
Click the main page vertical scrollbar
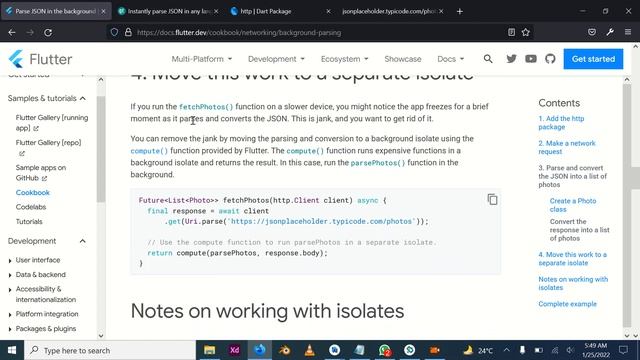point(627,205)
